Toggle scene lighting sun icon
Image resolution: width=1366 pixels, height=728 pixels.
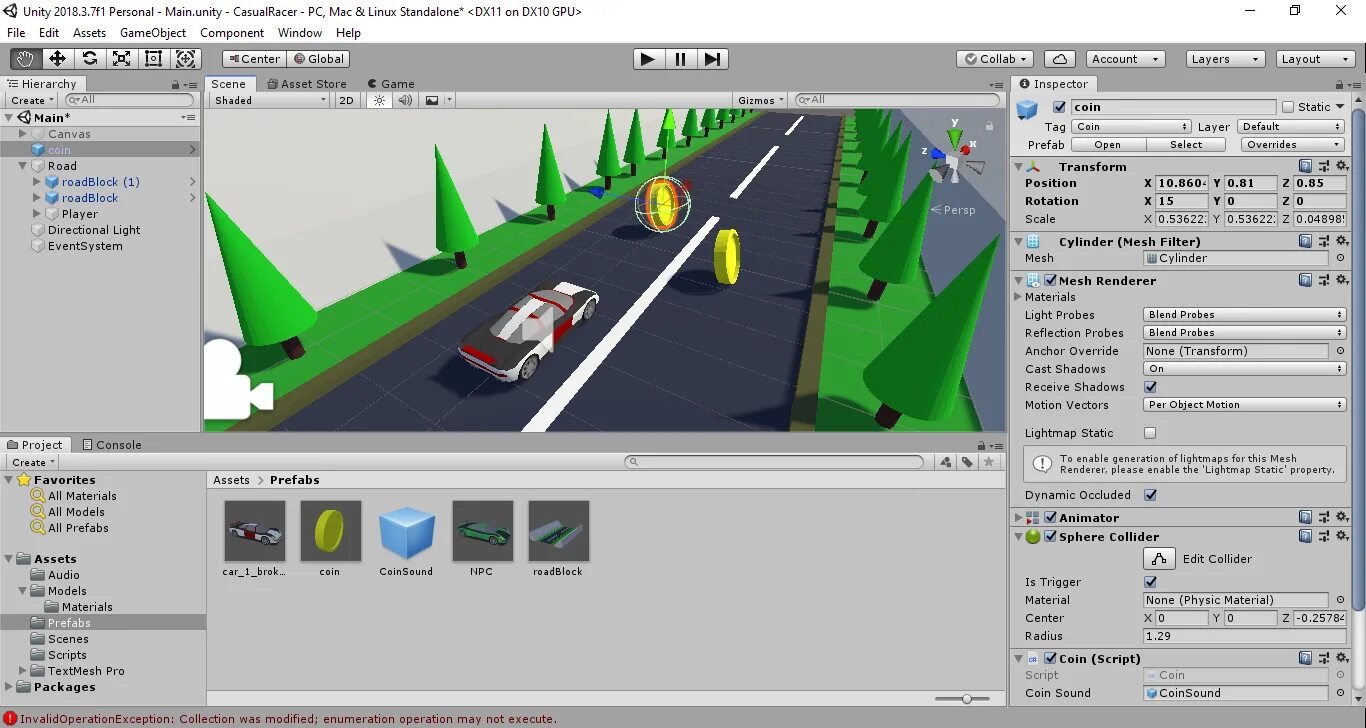coord(378,100)
